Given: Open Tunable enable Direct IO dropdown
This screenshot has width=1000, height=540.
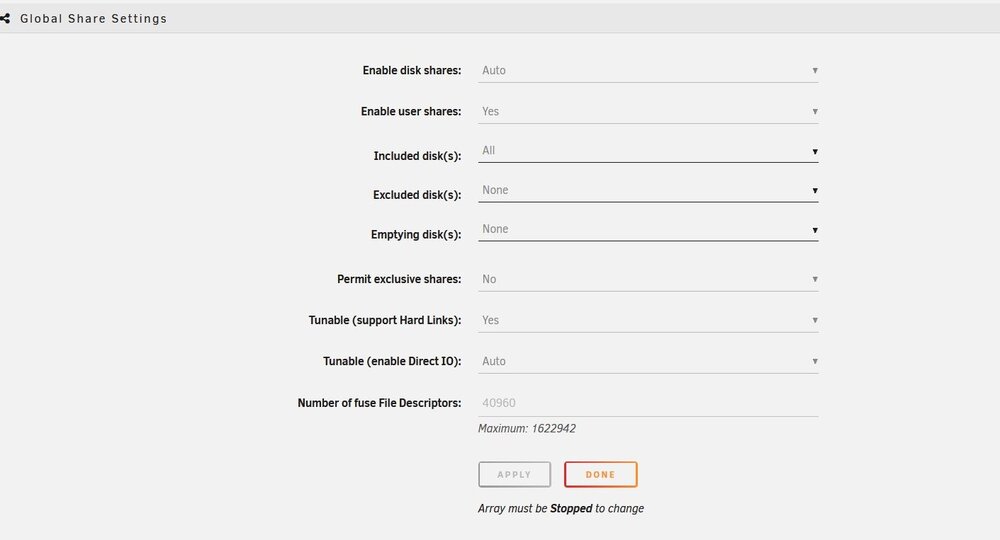Looking at the screenshot, I should 648,361.
